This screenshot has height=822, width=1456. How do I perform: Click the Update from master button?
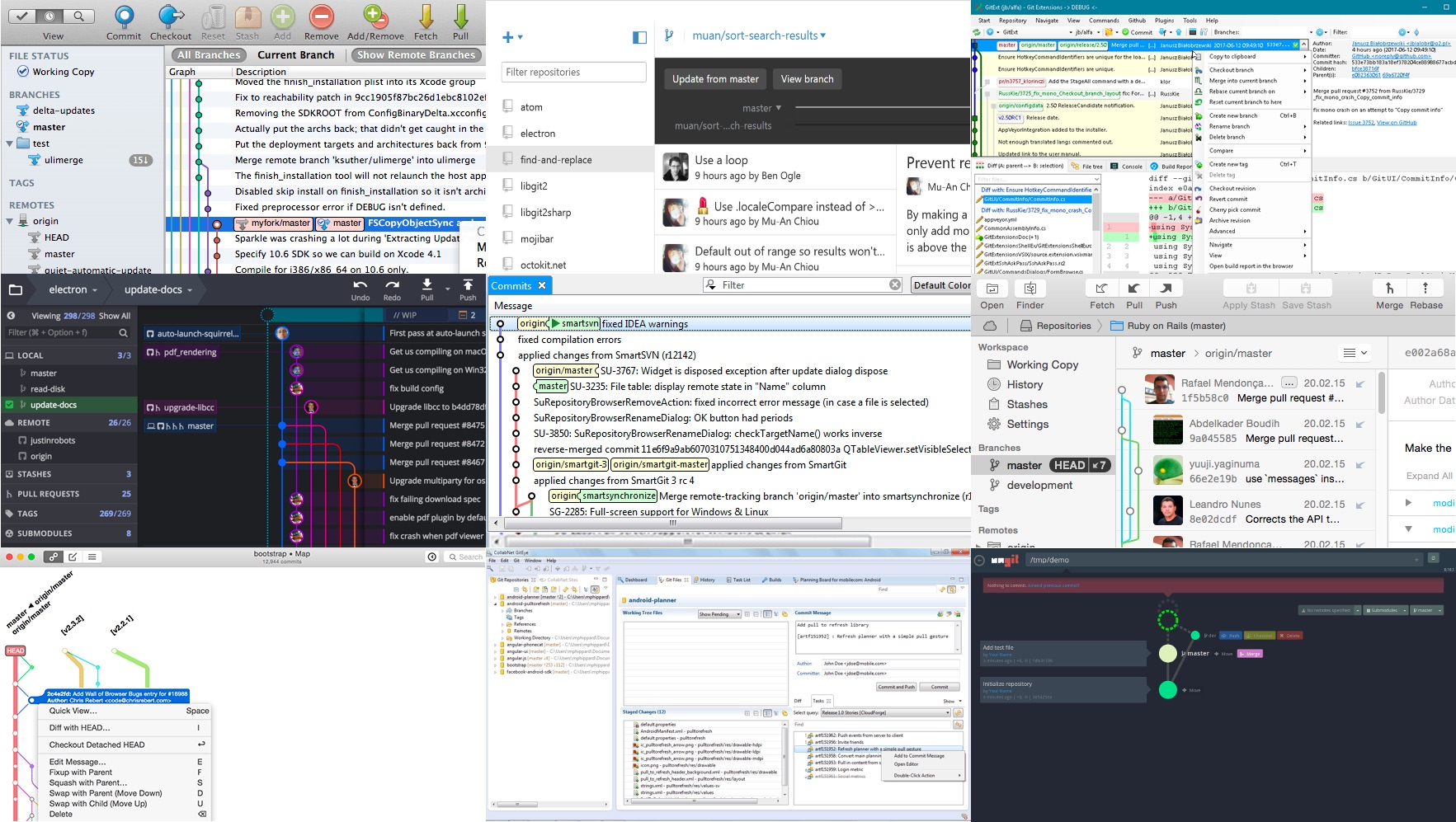tap(715, 78)
